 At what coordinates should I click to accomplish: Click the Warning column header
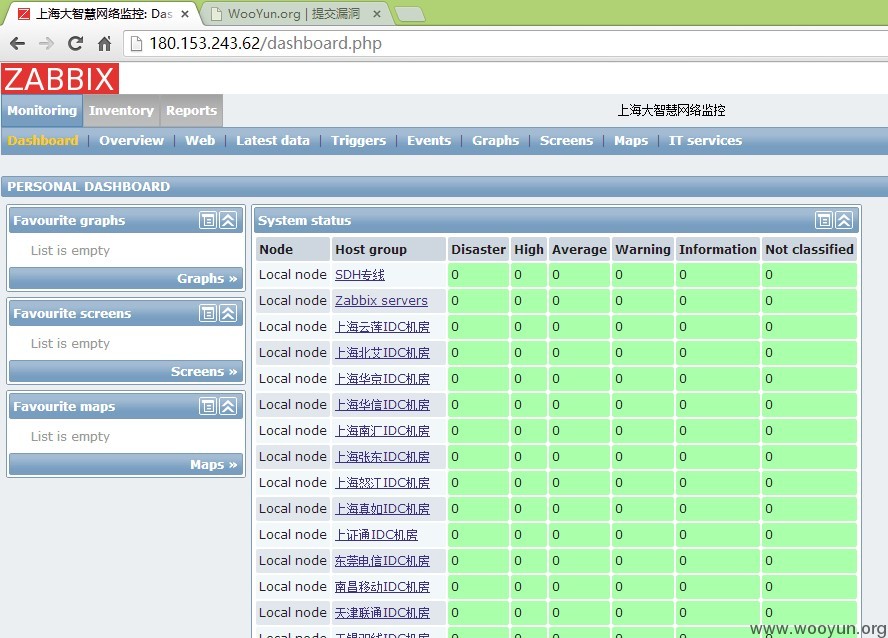(643, 250)
